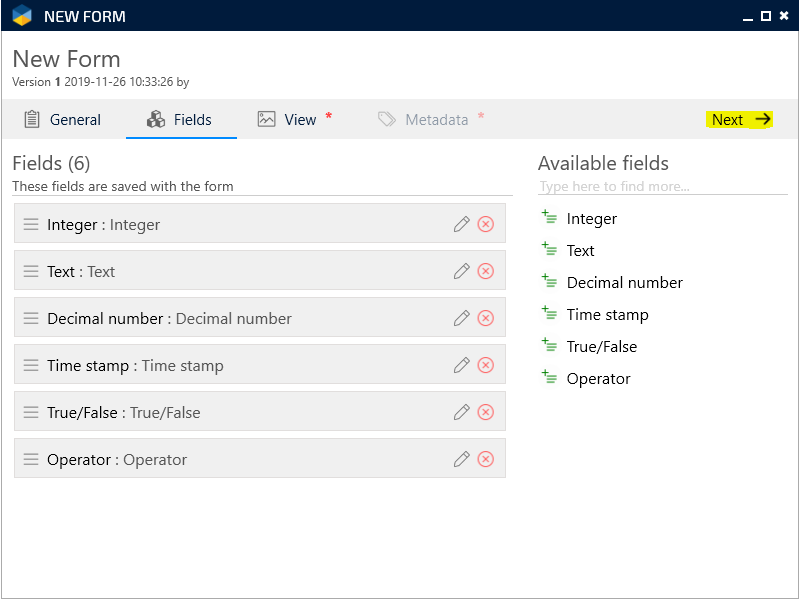The height and width of the screenshot is (600, 800).
Task: Click the Fields tab
Action: (180, 120)
